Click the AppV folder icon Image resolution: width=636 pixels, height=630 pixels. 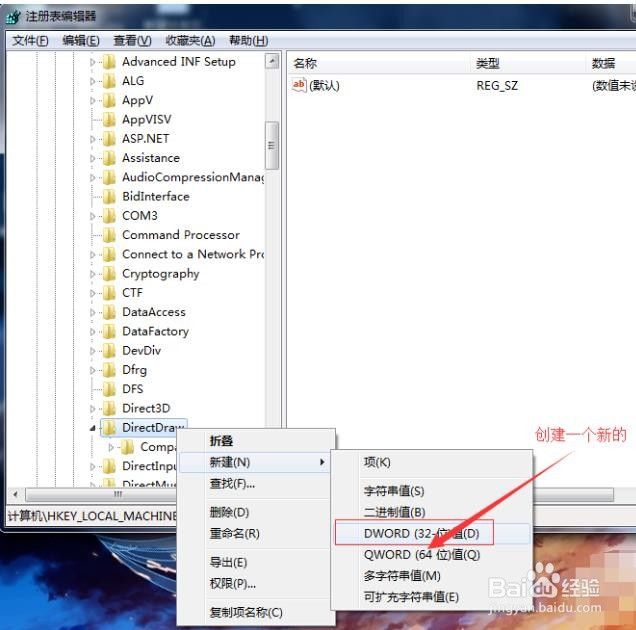(x=109, y=100)
